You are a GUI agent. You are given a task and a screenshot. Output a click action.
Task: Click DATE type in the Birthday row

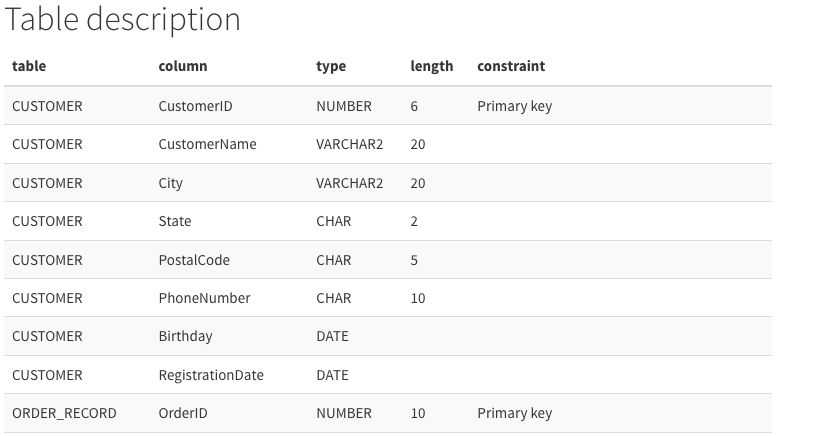332,336
